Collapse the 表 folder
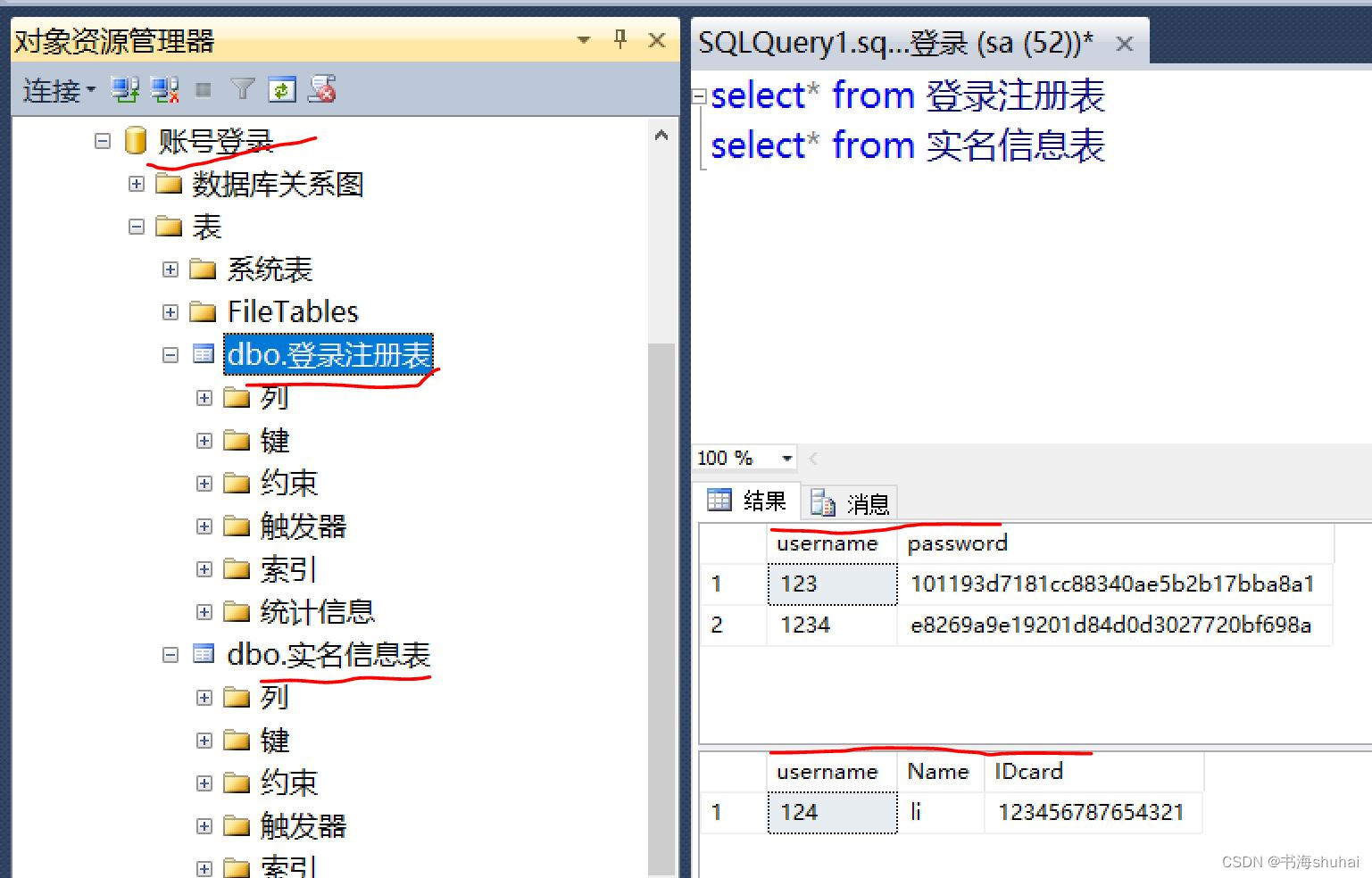1372x878 pixels. point(137,227)
